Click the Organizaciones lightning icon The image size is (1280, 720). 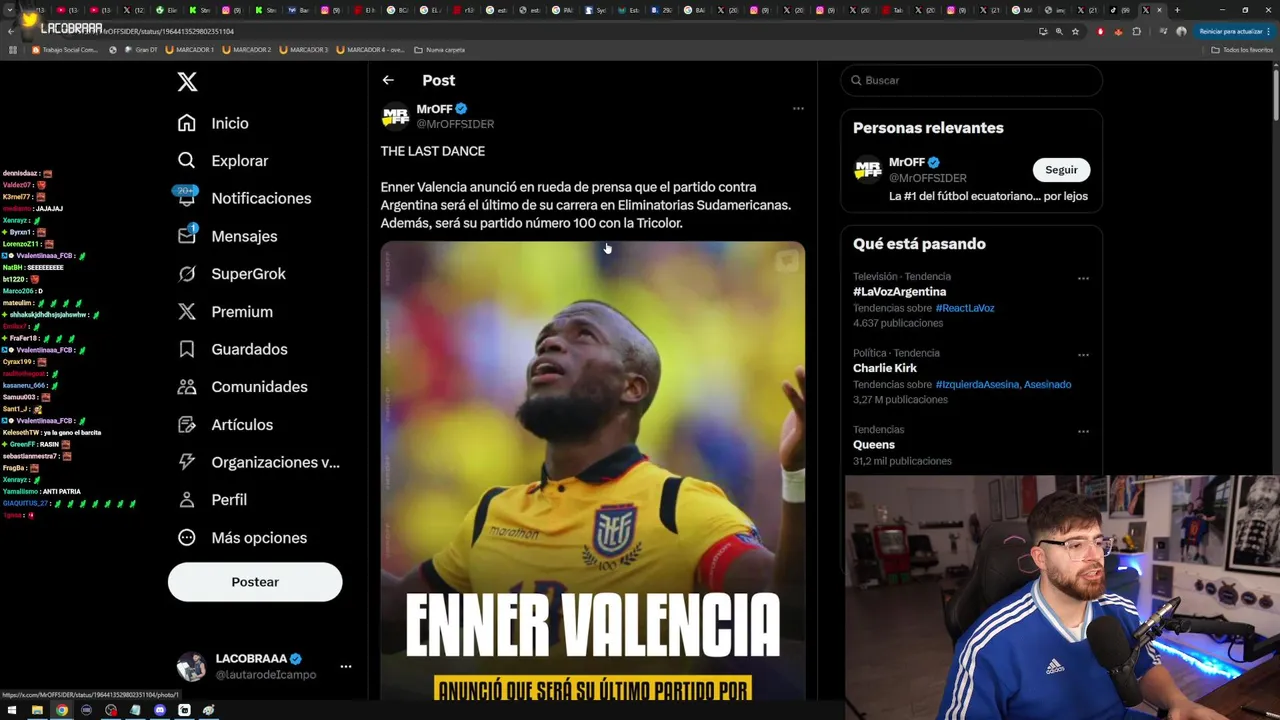pos(187,462)
